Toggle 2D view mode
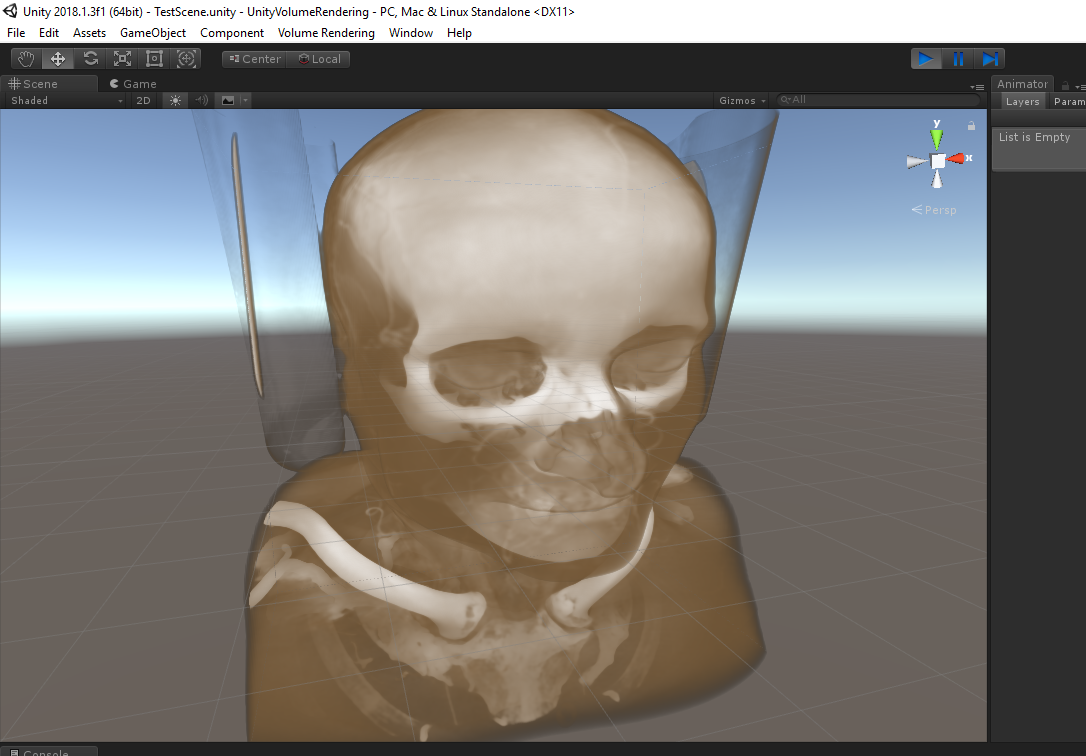The image size is (1086, 756). [x=143, y=100]
